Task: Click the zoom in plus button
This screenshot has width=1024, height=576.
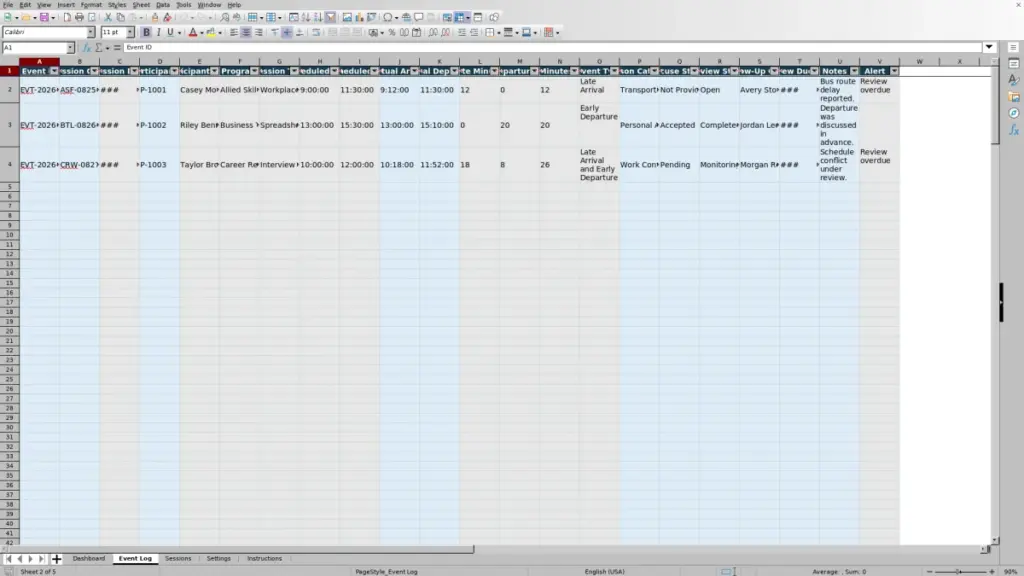Action: (x=991, y=571)
